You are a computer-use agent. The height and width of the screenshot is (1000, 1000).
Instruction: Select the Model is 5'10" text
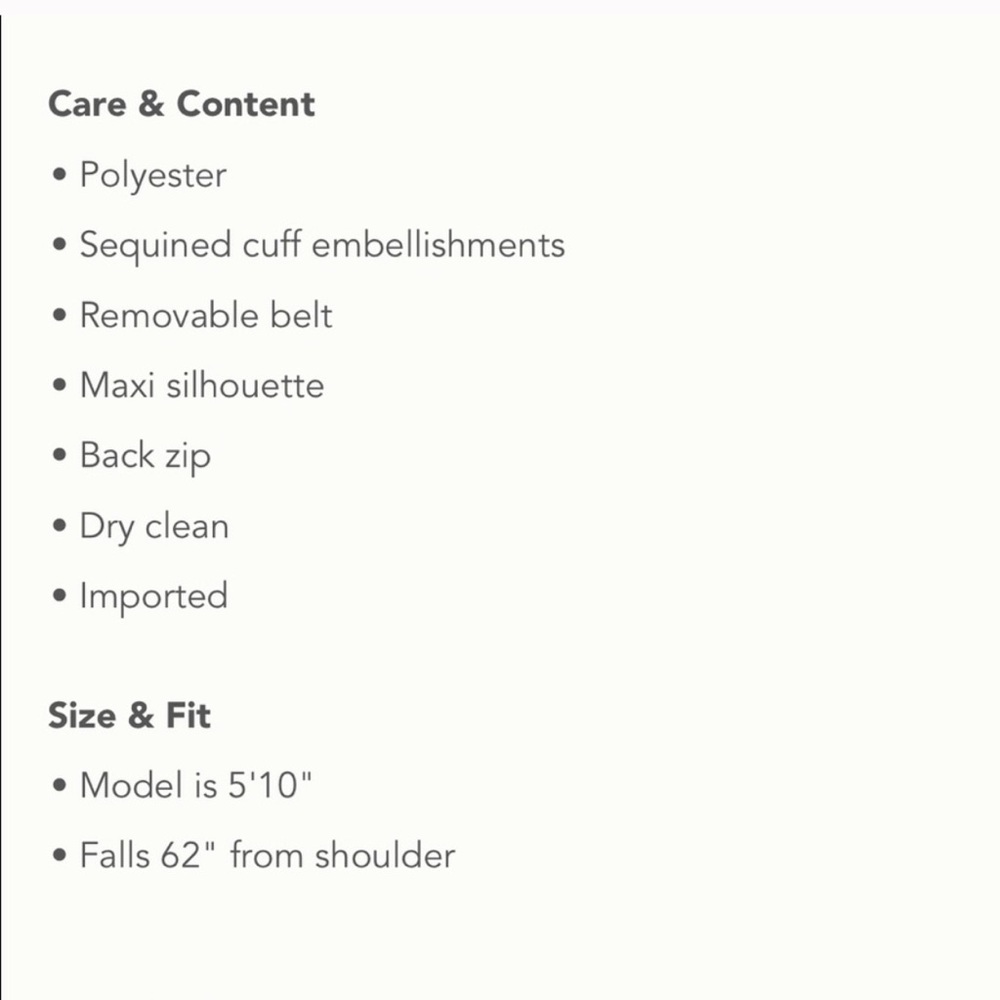point(196,784)
